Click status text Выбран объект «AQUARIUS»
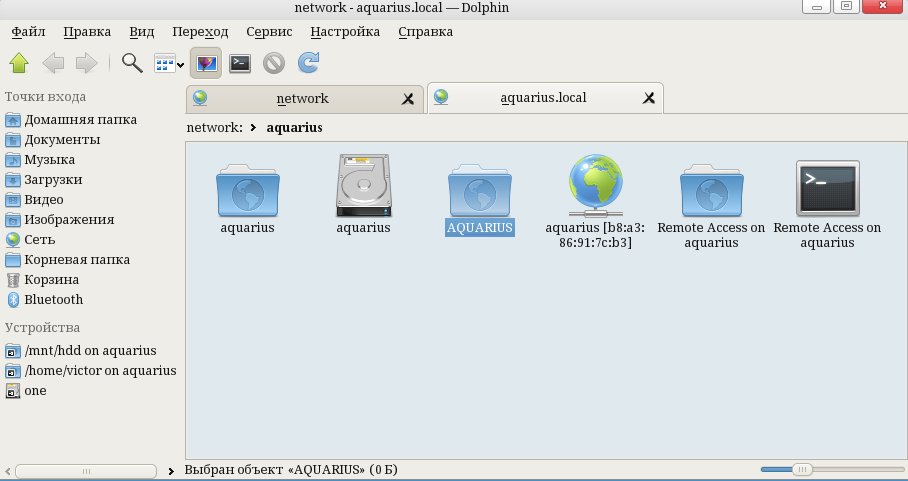 tap(291, 469)
